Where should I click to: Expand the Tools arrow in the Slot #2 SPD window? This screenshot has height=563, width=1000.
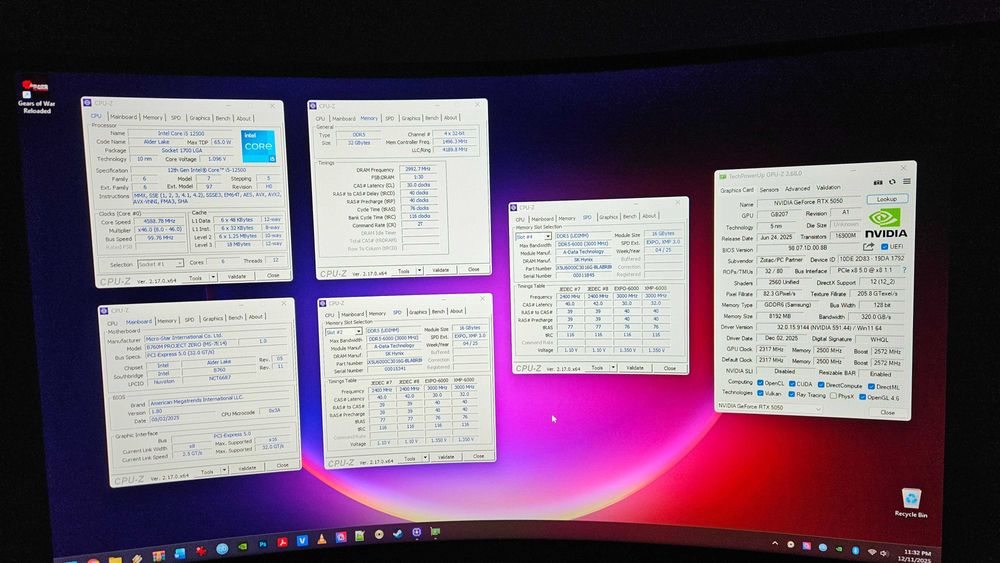pos(426,458)
